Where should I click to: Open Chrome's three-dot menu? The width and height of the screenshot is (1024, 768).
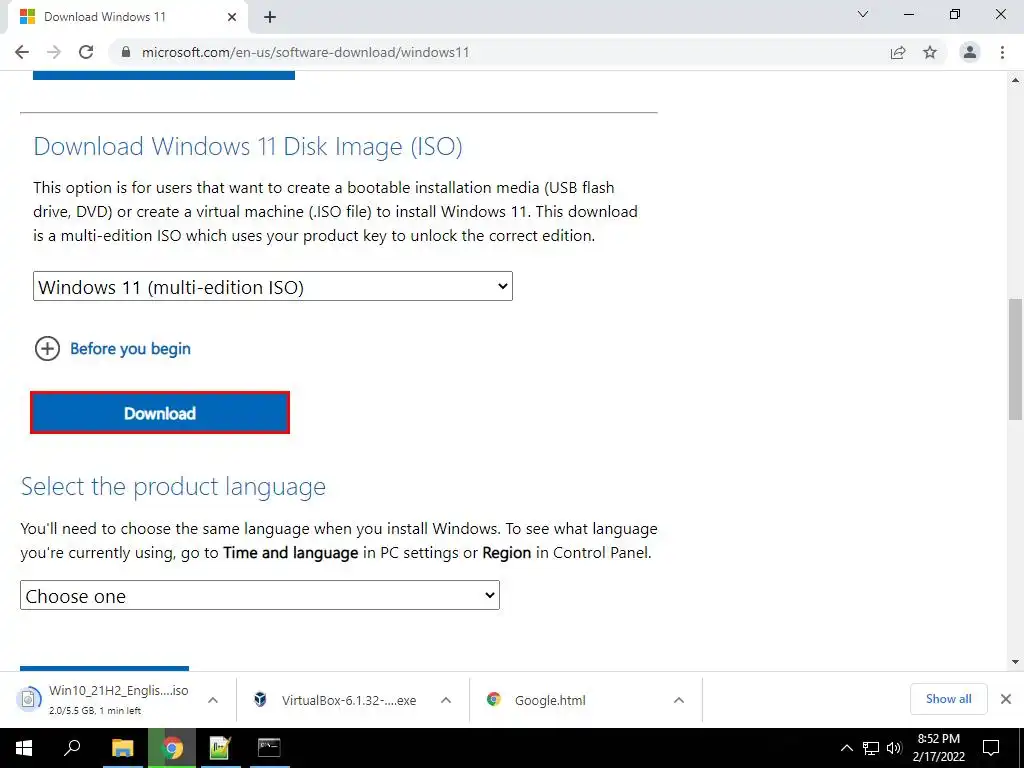coord(1002,52)
